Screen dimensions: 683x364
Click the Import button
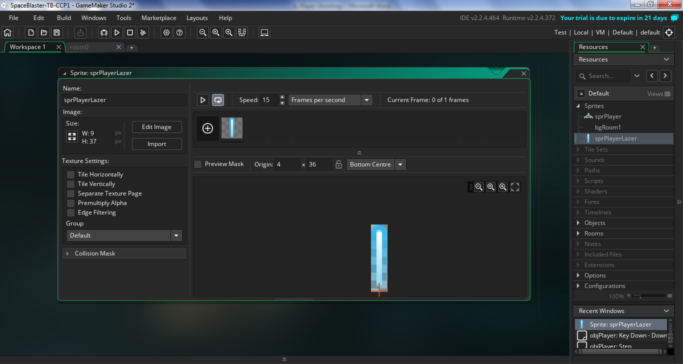156,144
